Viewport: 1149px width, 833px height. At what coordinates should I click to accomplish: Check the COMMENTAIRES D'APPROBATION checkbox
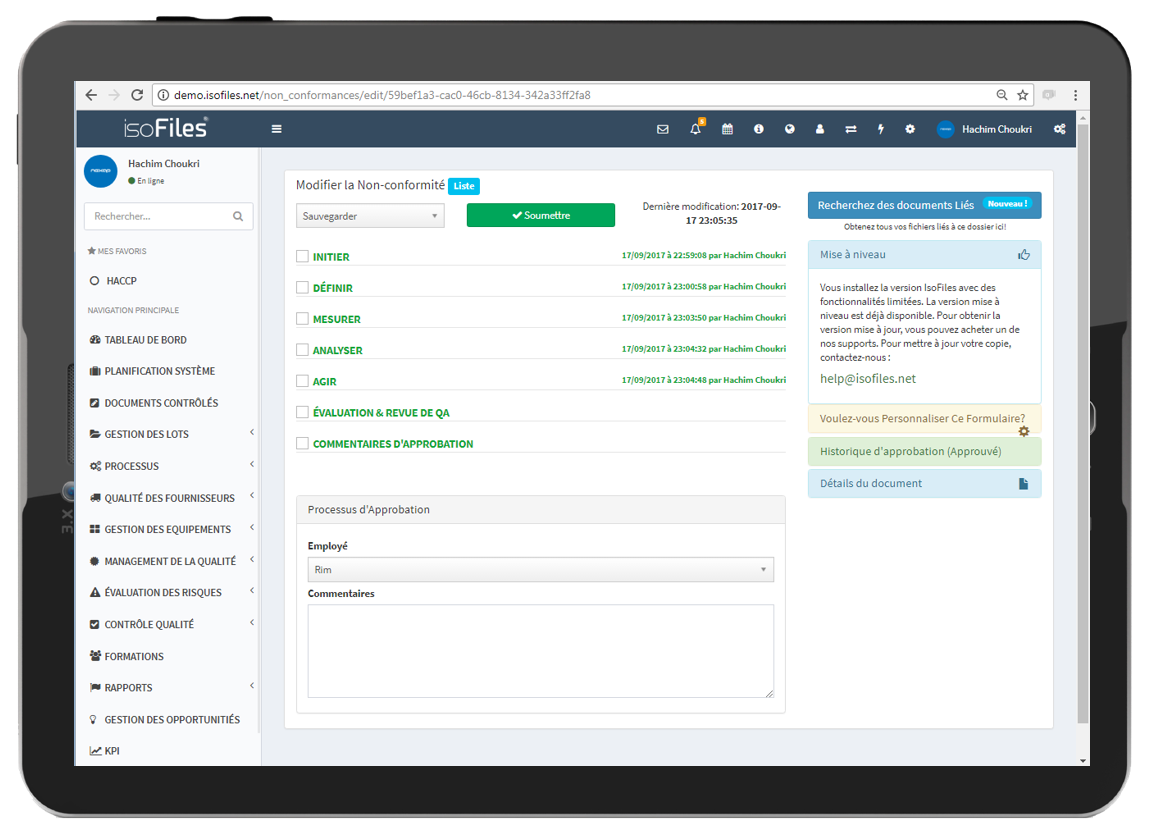point(302,443)
